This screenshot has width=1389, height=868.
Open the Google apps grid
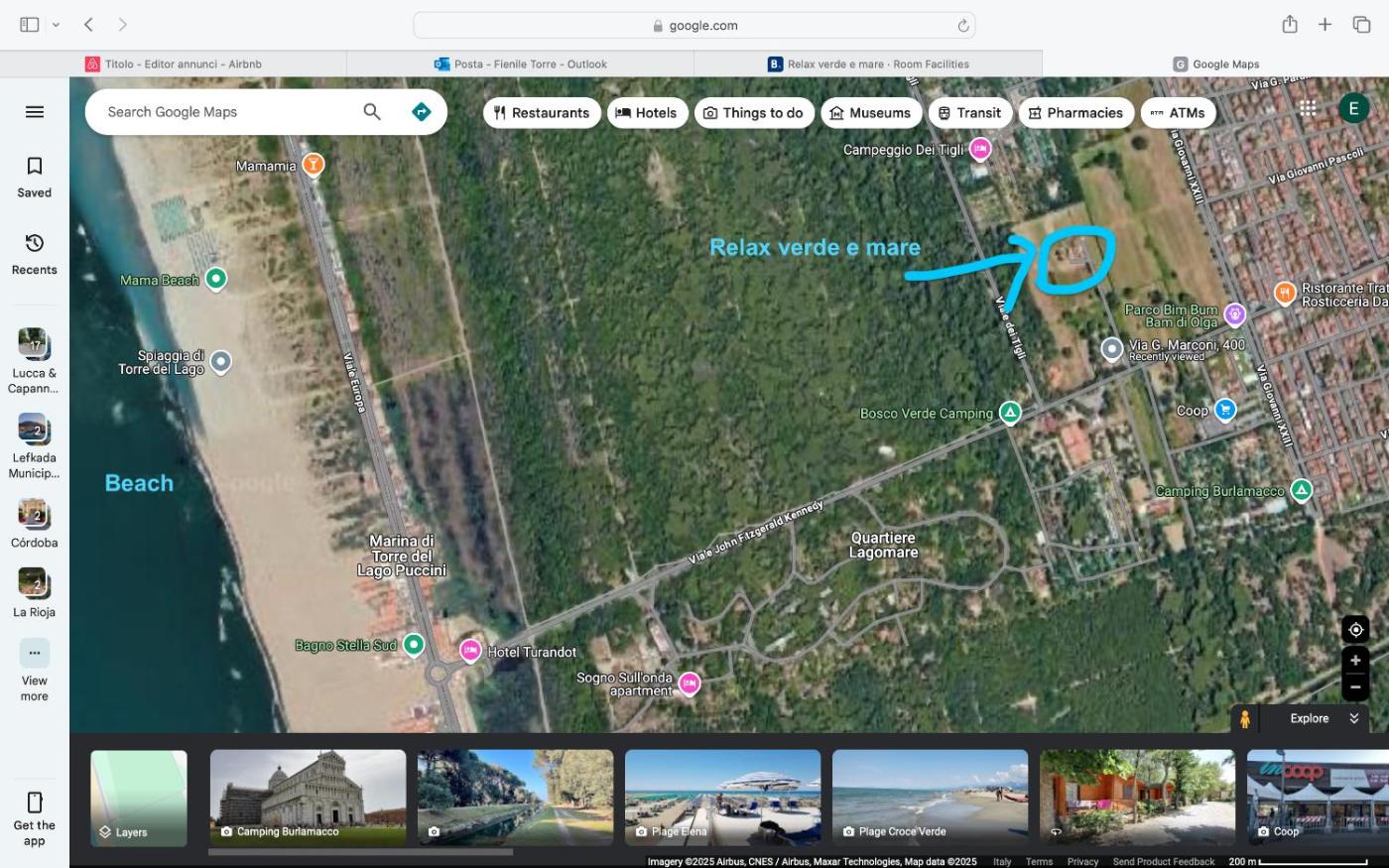pyautogui.click(x=1308, y=108)
